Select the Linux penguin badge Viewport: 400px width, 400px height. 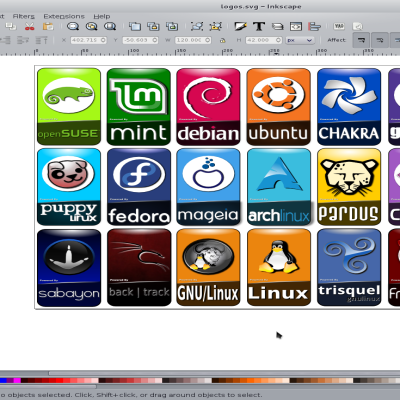pos(279,267)
